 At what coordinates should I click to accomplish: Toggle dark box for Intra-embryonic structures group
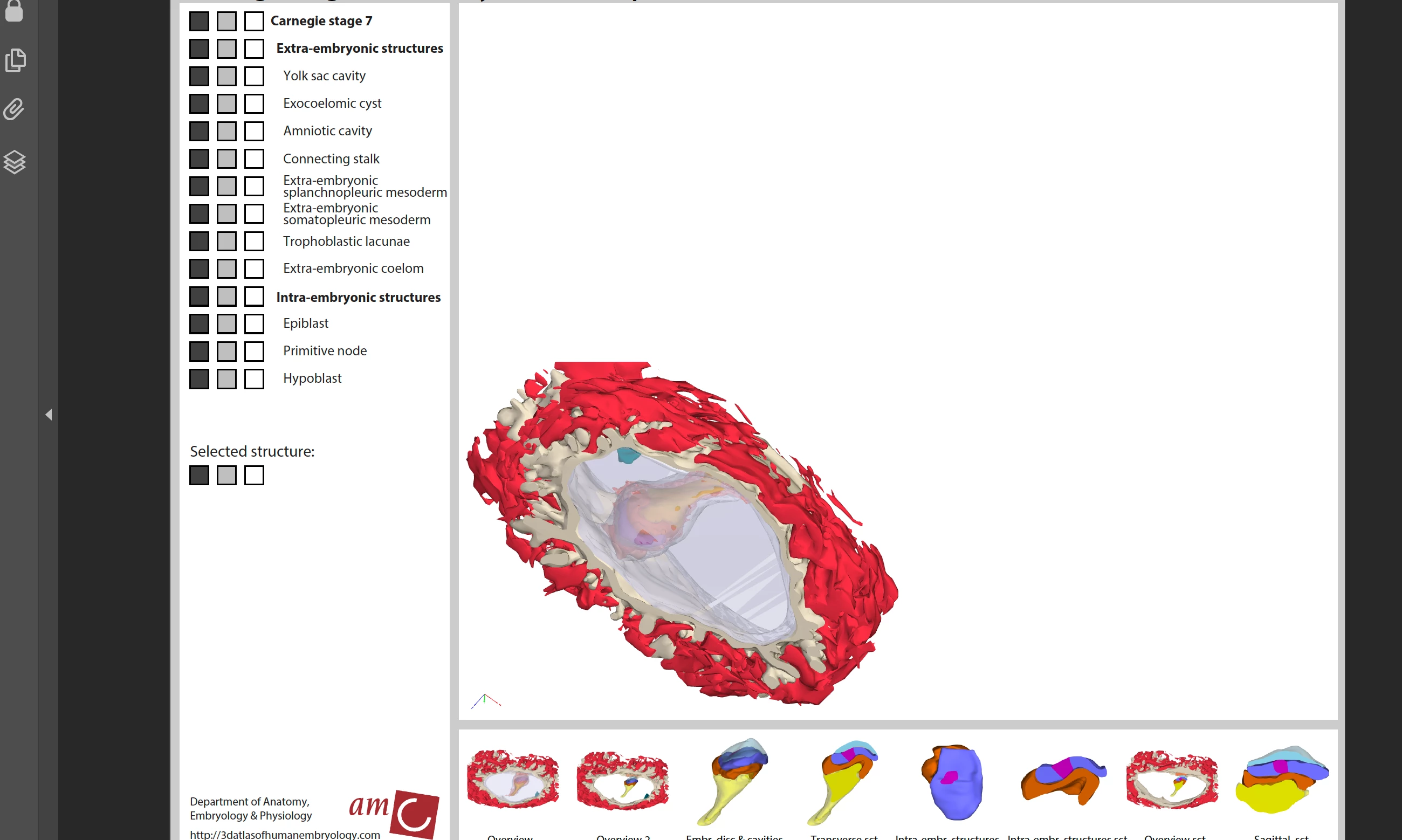pos(199,296)
